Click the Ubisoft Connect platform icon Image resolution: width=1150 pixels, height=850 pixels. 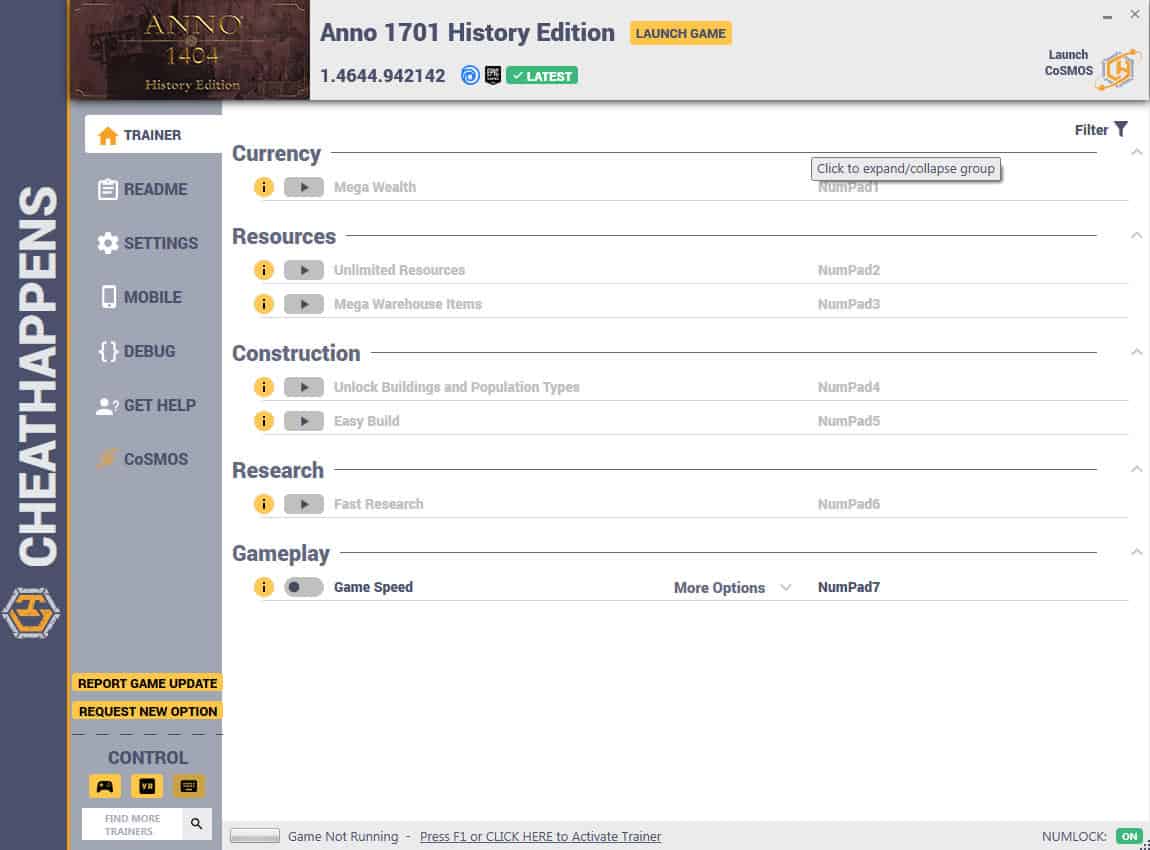click(470, 75)
